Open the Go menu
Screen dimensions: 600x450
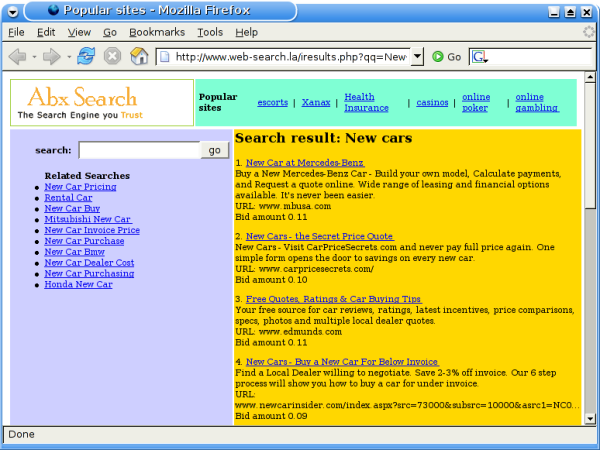[110, 32]
